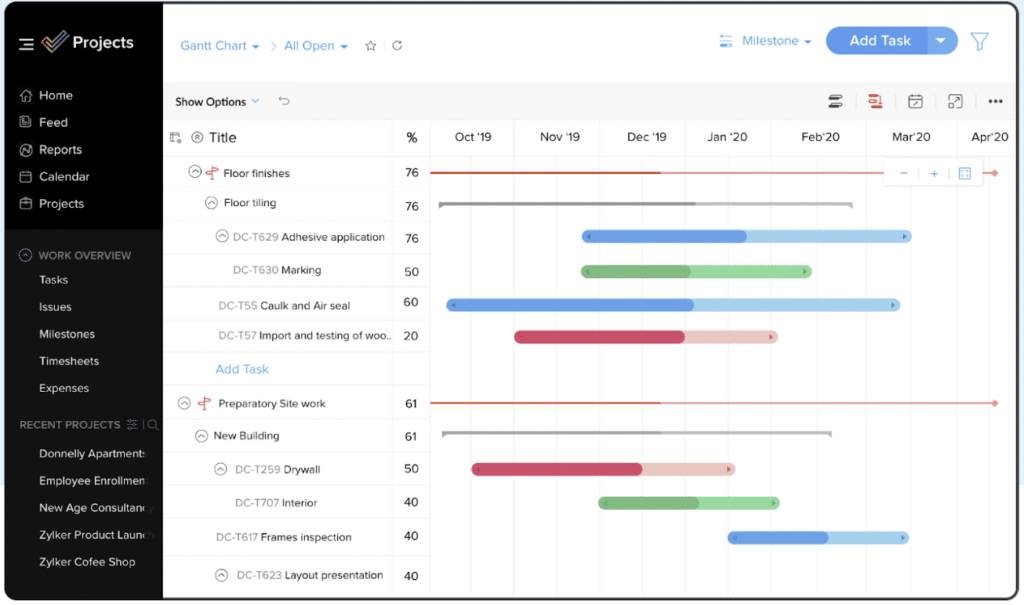Toggle the baseline bars icon in toolbar

[x=835, y=101]
